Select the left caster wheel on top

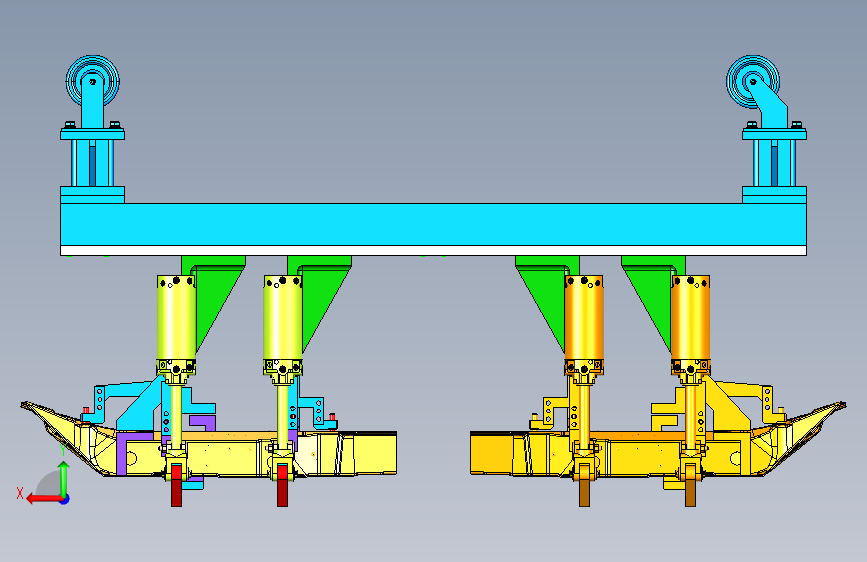click(x=92, y=81)
